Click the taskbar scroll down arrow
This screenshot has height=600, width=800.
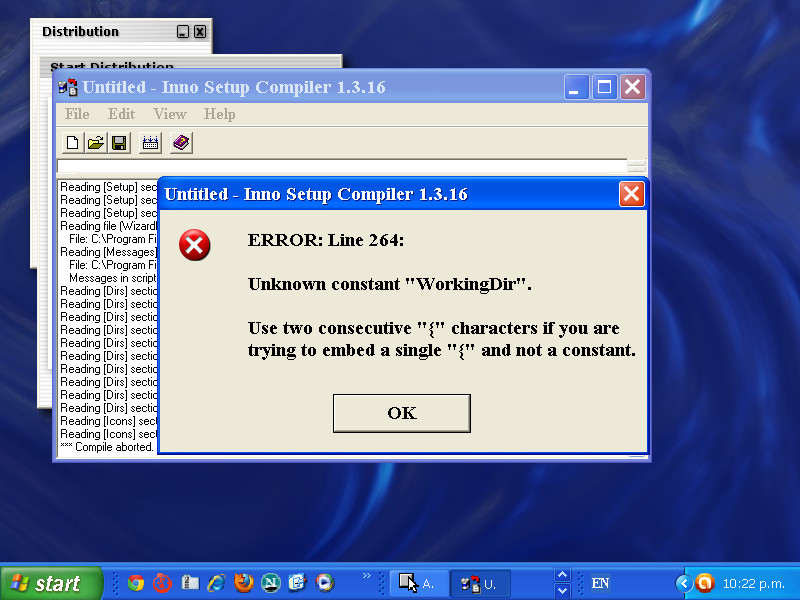(x=562, y=591)
